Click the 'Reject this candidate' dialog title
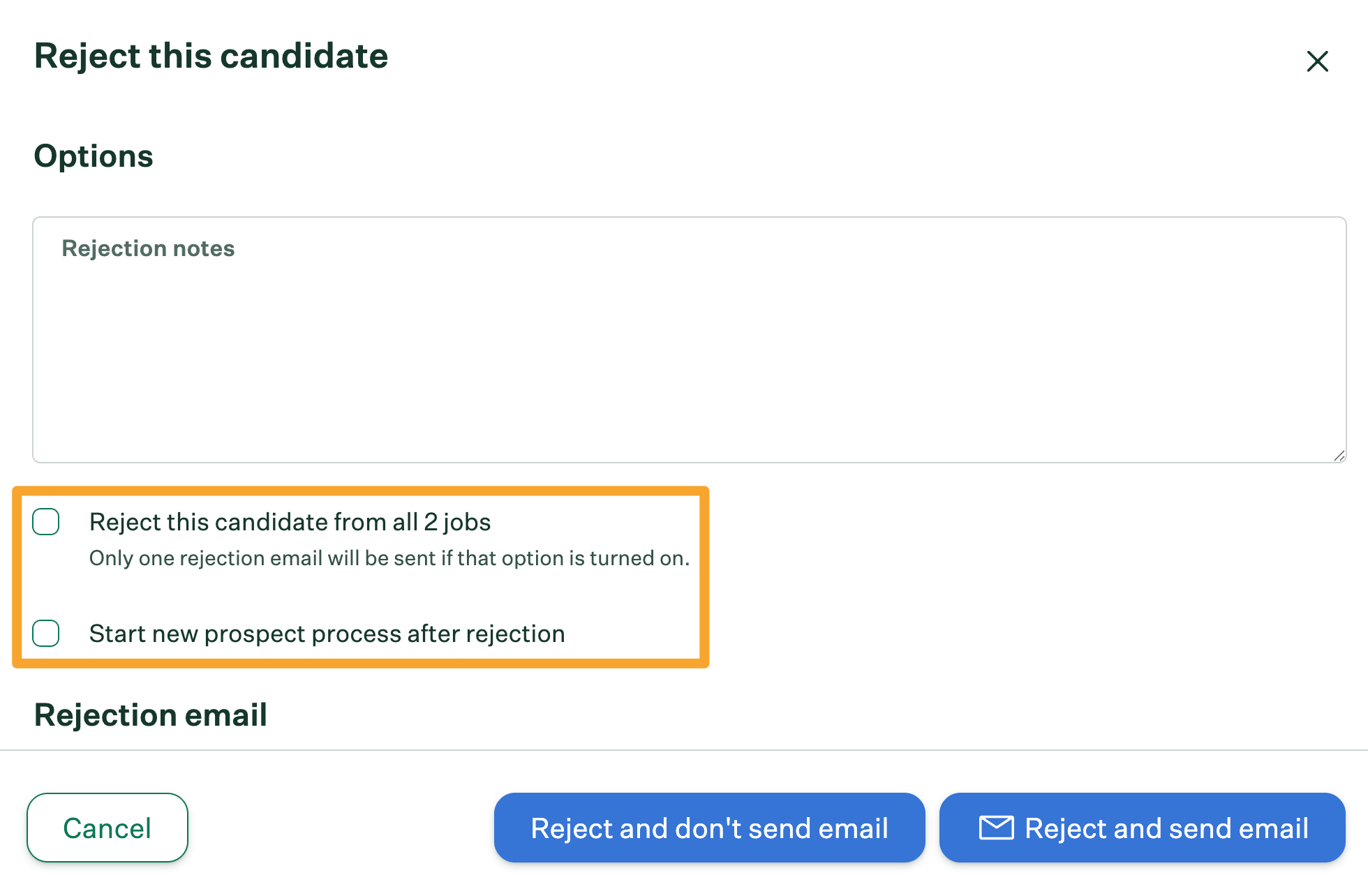 point(211,56)
